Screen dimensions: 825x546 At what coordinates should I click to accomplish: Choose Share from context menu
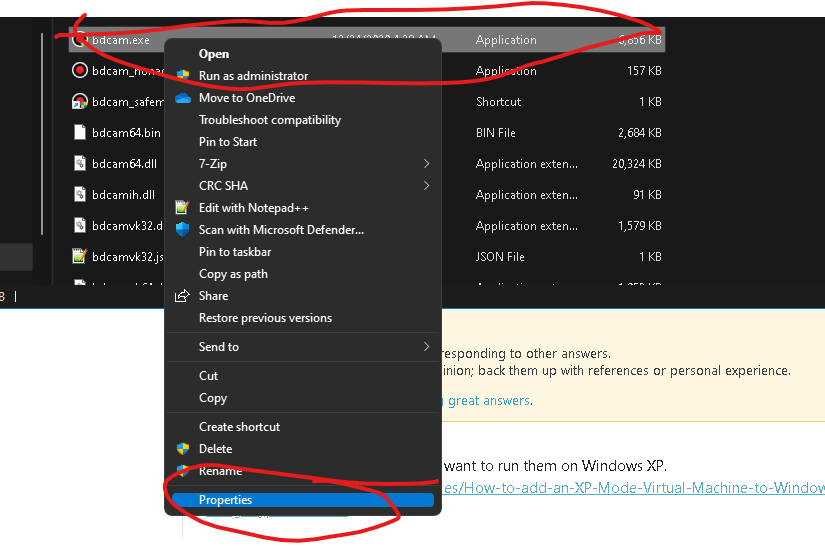[x=303, y=296]
